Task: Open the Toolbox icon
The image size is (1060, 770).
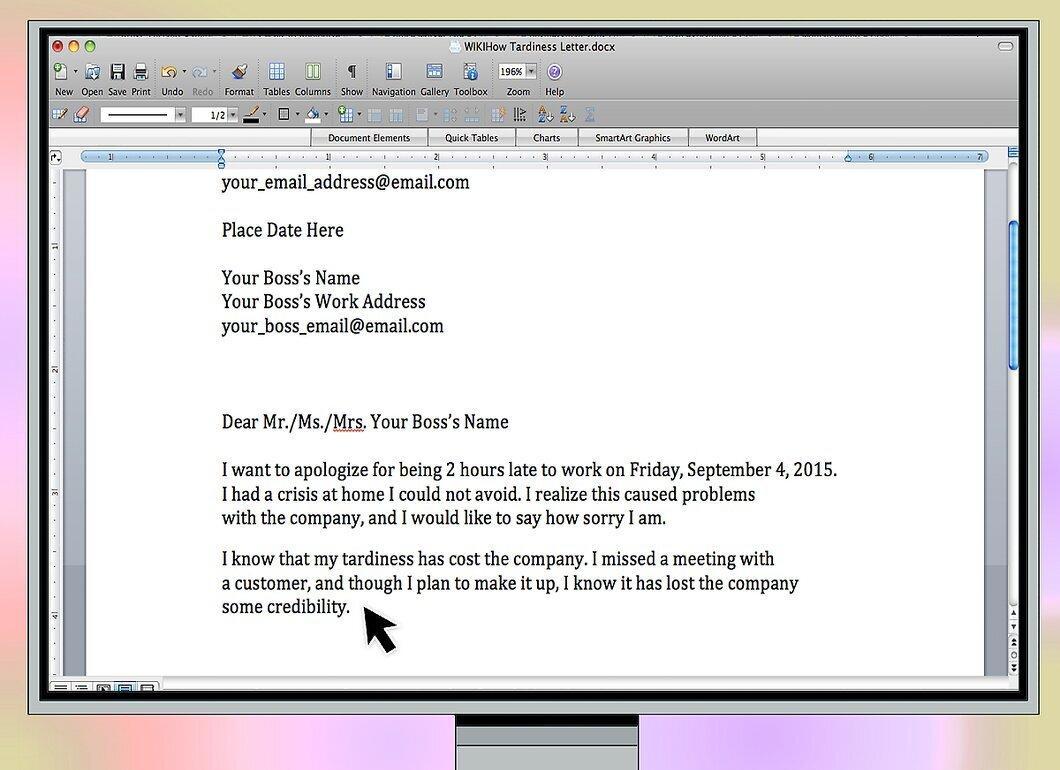Action: [471, 72]
